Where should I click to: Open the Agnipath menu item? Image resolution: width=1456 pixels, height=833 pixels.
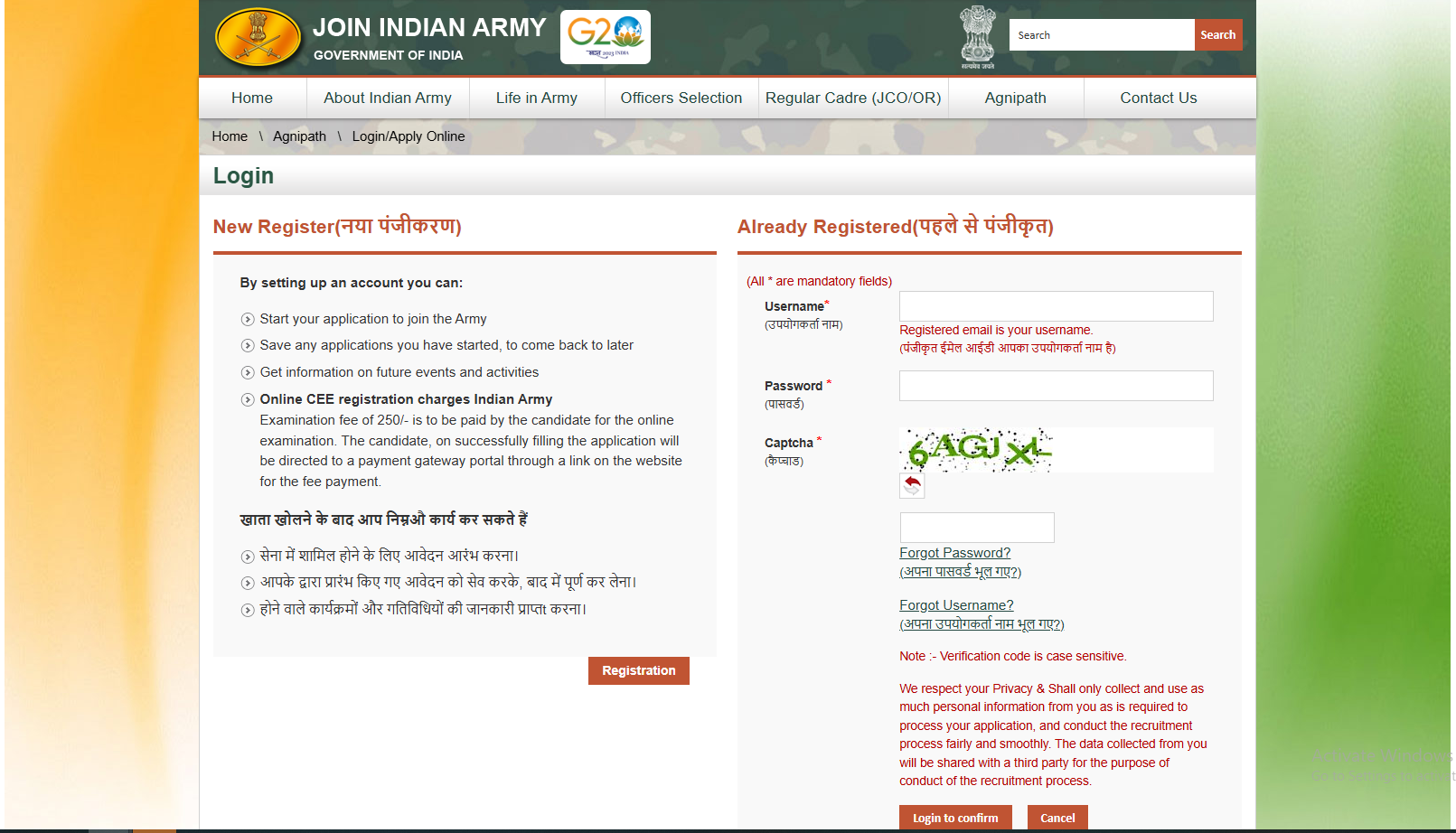point(1015,98)
